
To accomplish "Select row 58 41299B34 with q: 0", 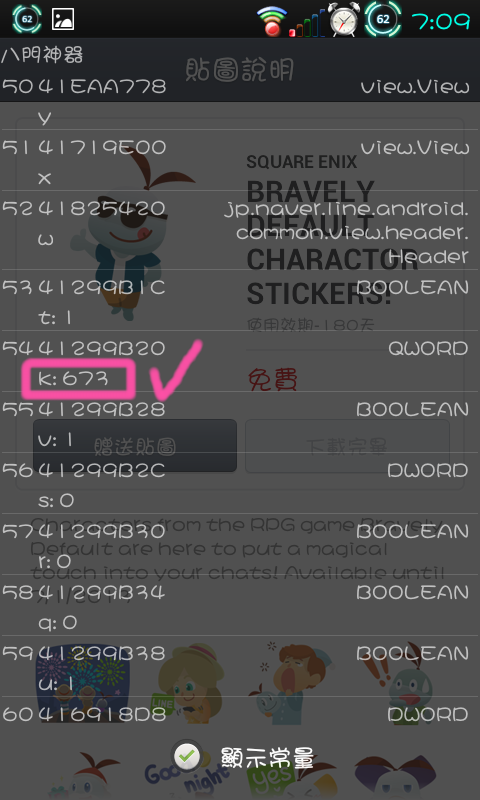I will point(240,605).
